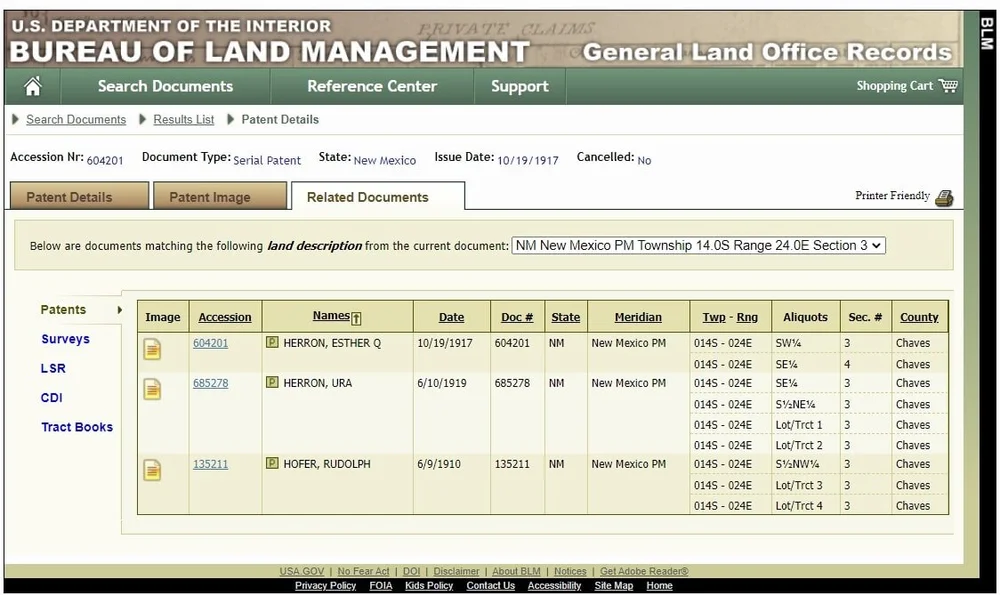Viewport: 1000px width, 595px height.
Task: Open the USA.GOV footer link
Action: point(302,571)
